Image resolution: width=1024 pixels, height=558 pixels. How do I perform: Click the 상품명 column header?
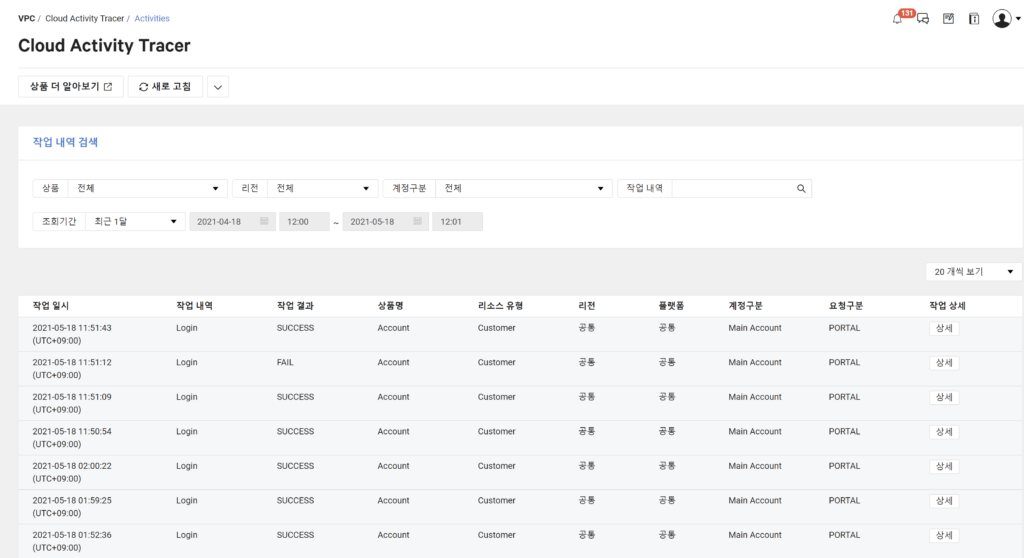click(391, 306)
